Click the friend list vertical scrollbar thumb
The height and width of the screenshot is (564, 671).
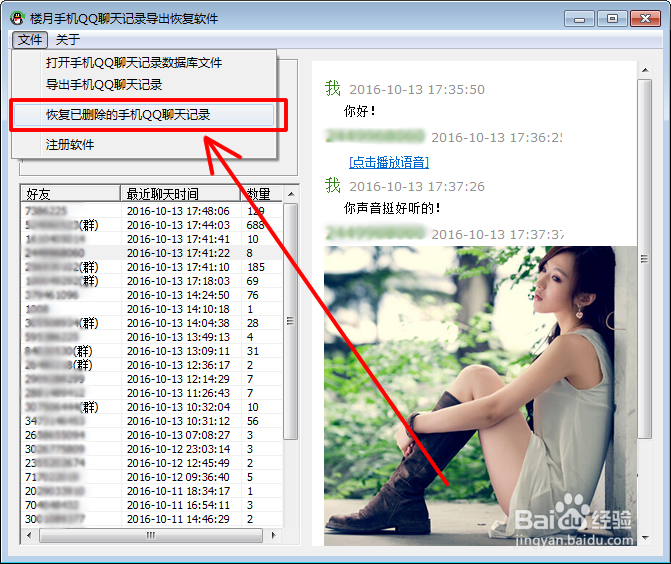[291, 321]
